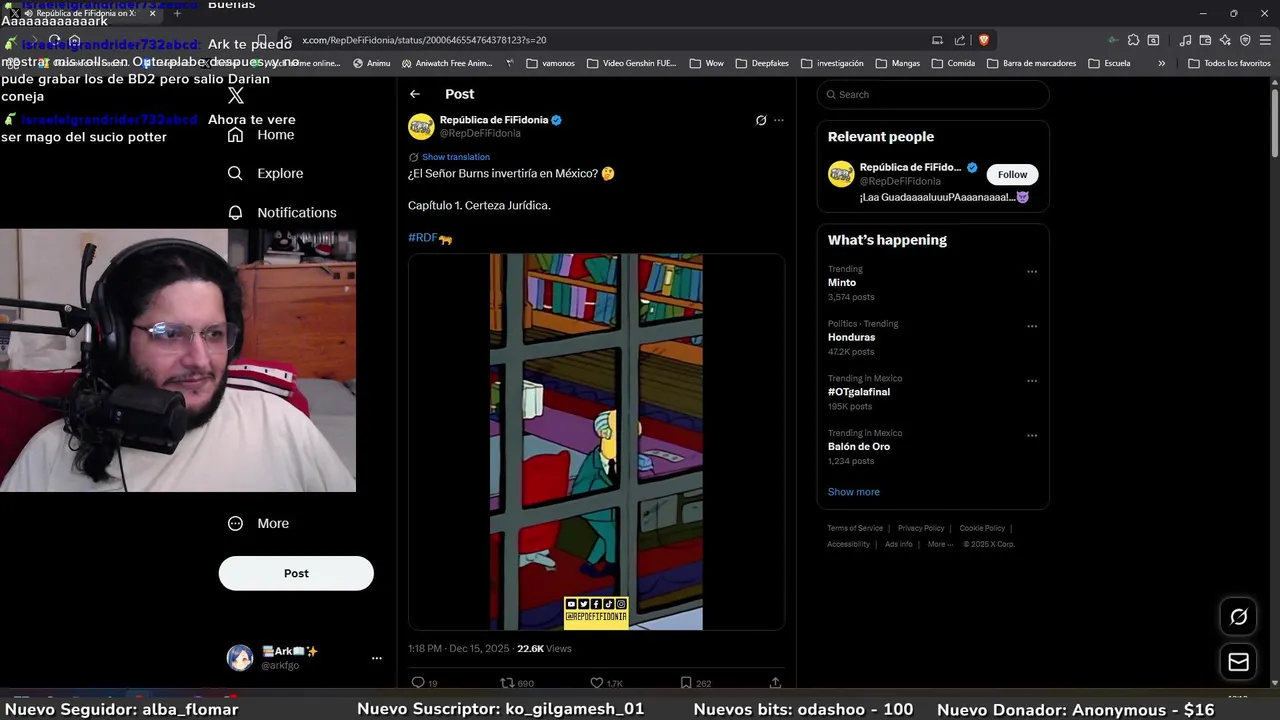This screenshot has height=720, width=1280.
Task: Open options for the Minto trend
Action: (x=1032, y=272)
